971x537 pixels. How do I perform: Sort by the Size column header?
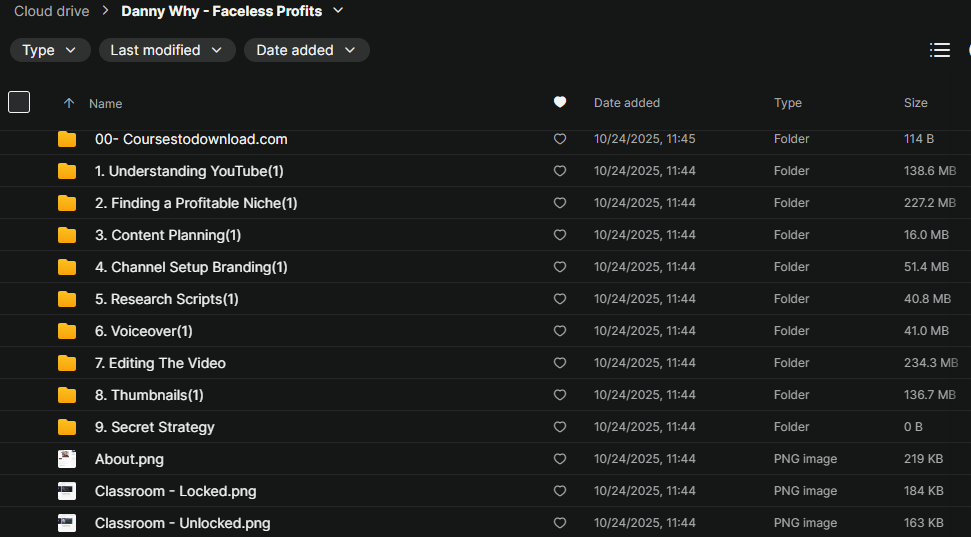pos(915,103)
